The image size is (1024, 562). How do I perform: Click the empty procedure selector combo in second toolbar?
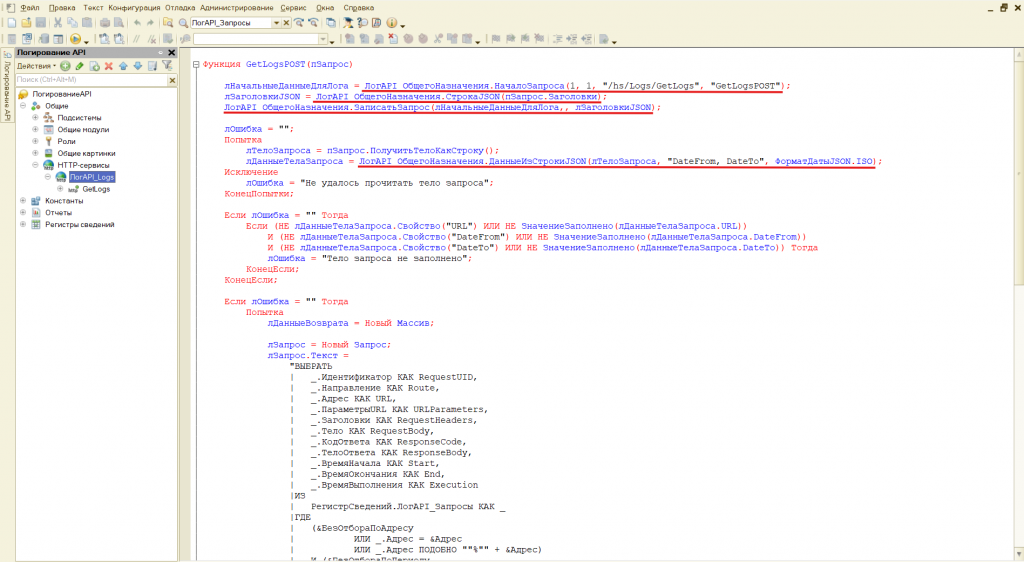tap(259, 39)
